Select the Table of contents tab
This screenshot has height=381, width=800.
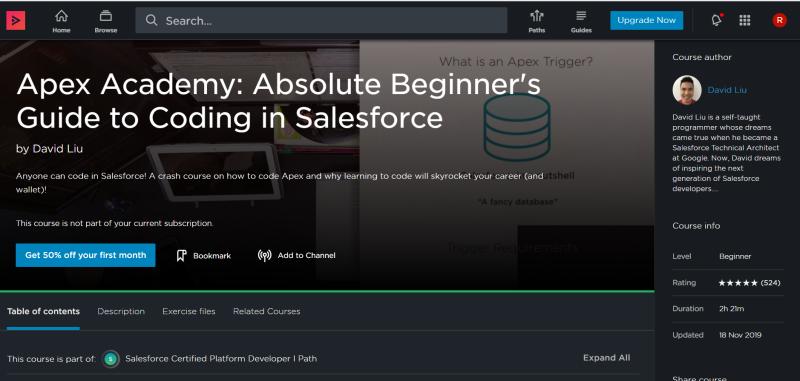43,311
